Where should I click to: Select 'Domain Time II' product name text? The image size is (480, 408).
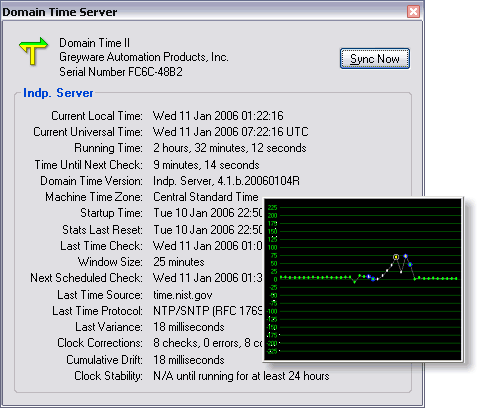(94, 43)
